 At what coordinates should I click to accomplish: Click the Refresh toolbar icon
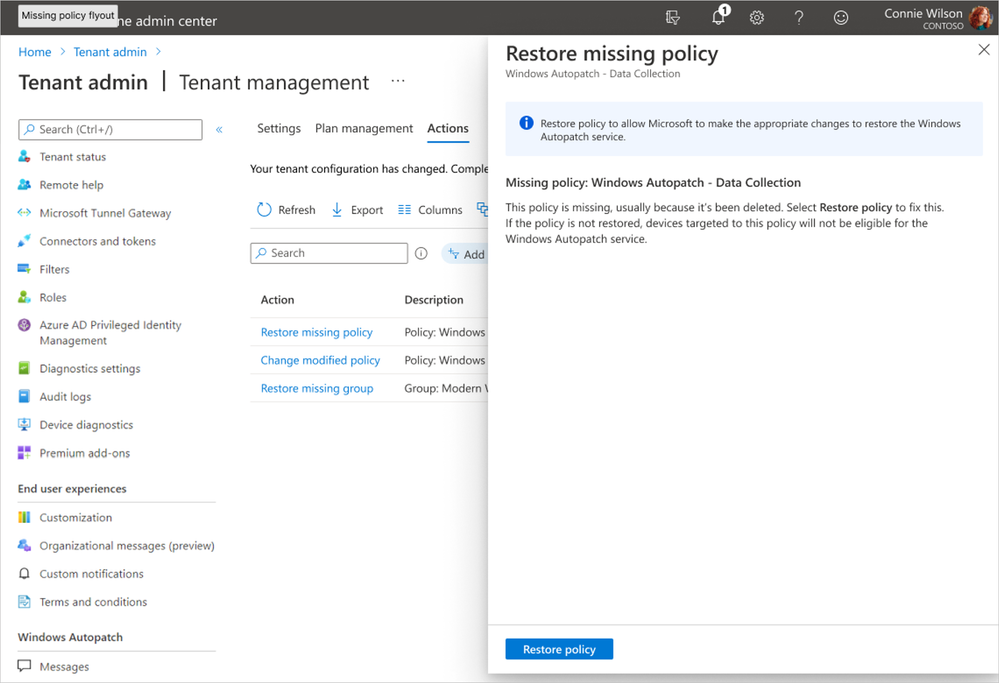pos(286,210)
